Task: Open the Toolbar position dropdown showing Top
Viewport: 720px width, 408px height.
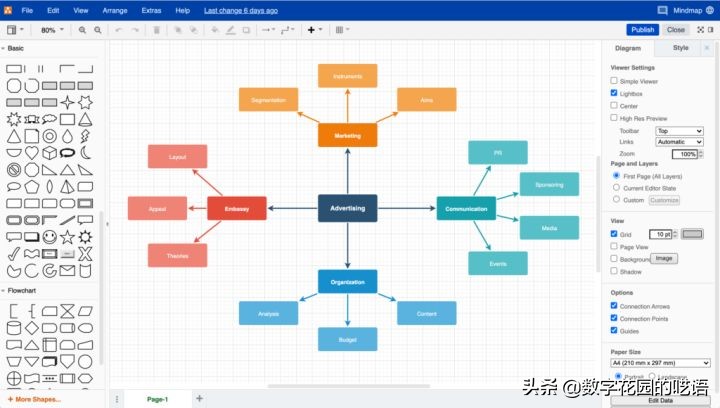Action: pos(679,131)
